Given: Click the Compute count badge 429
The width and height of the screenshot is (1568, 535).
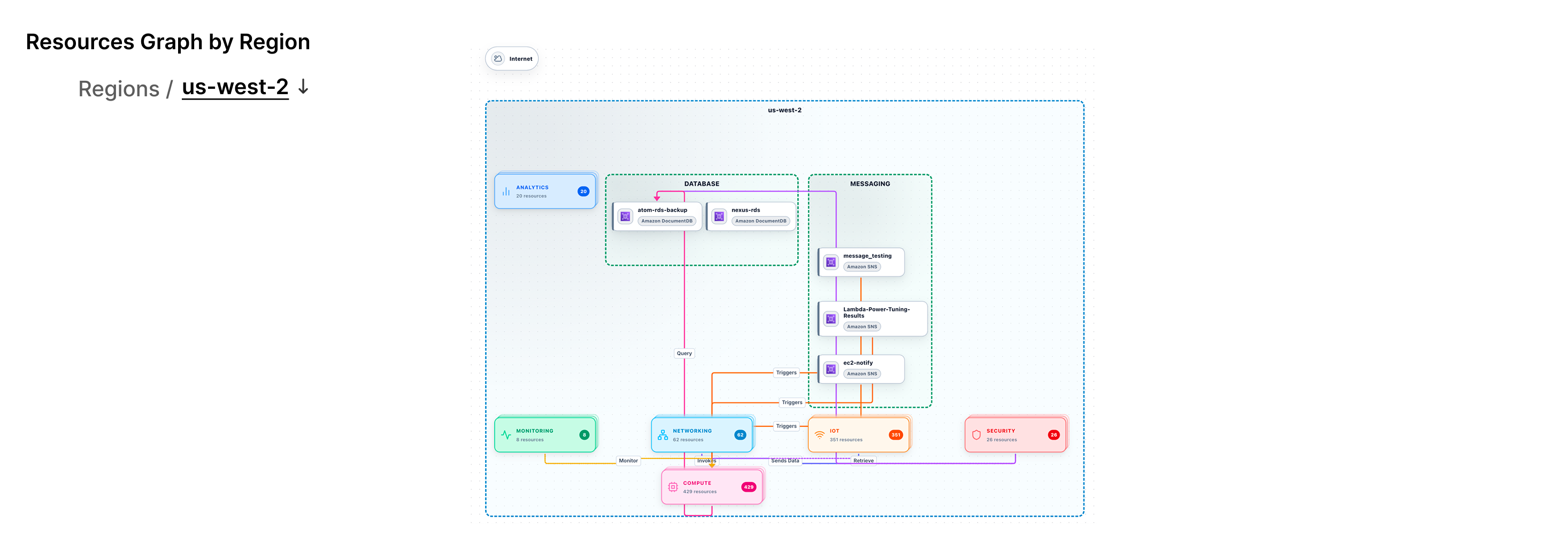Looking at the screenshot, I should click(748, 487).
